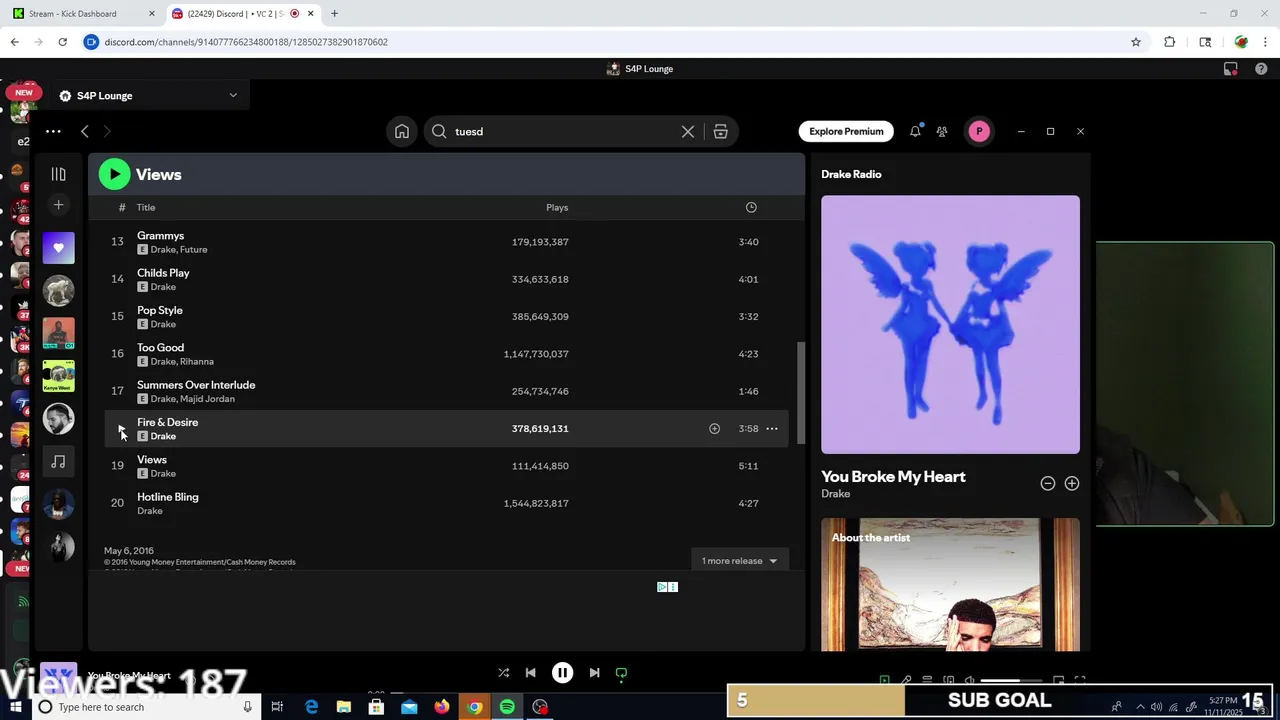Viewport: 1280px width, 720px height.
Task: Click the remove (minus) icon beside You Broke My Heart
Action: (x=1047, y=483)
